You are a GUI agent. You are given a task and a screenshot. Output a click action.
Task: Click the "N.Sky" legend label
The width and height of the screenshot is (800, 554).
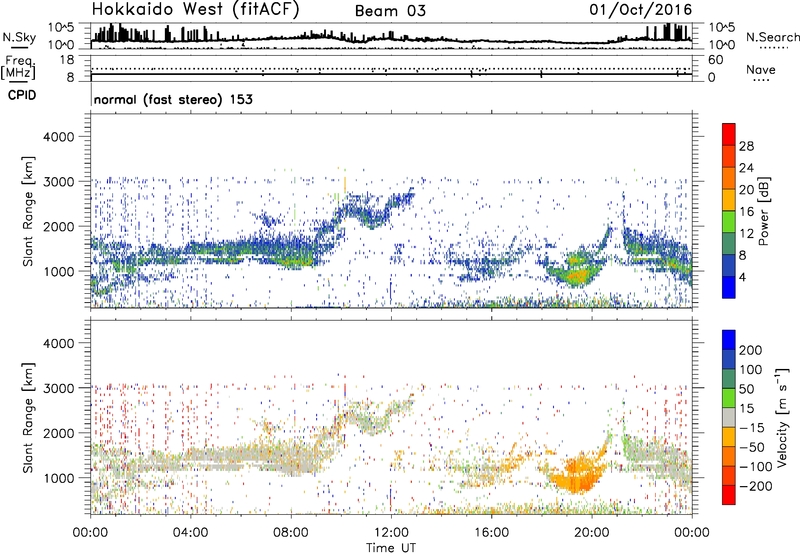tap(19, 37)
